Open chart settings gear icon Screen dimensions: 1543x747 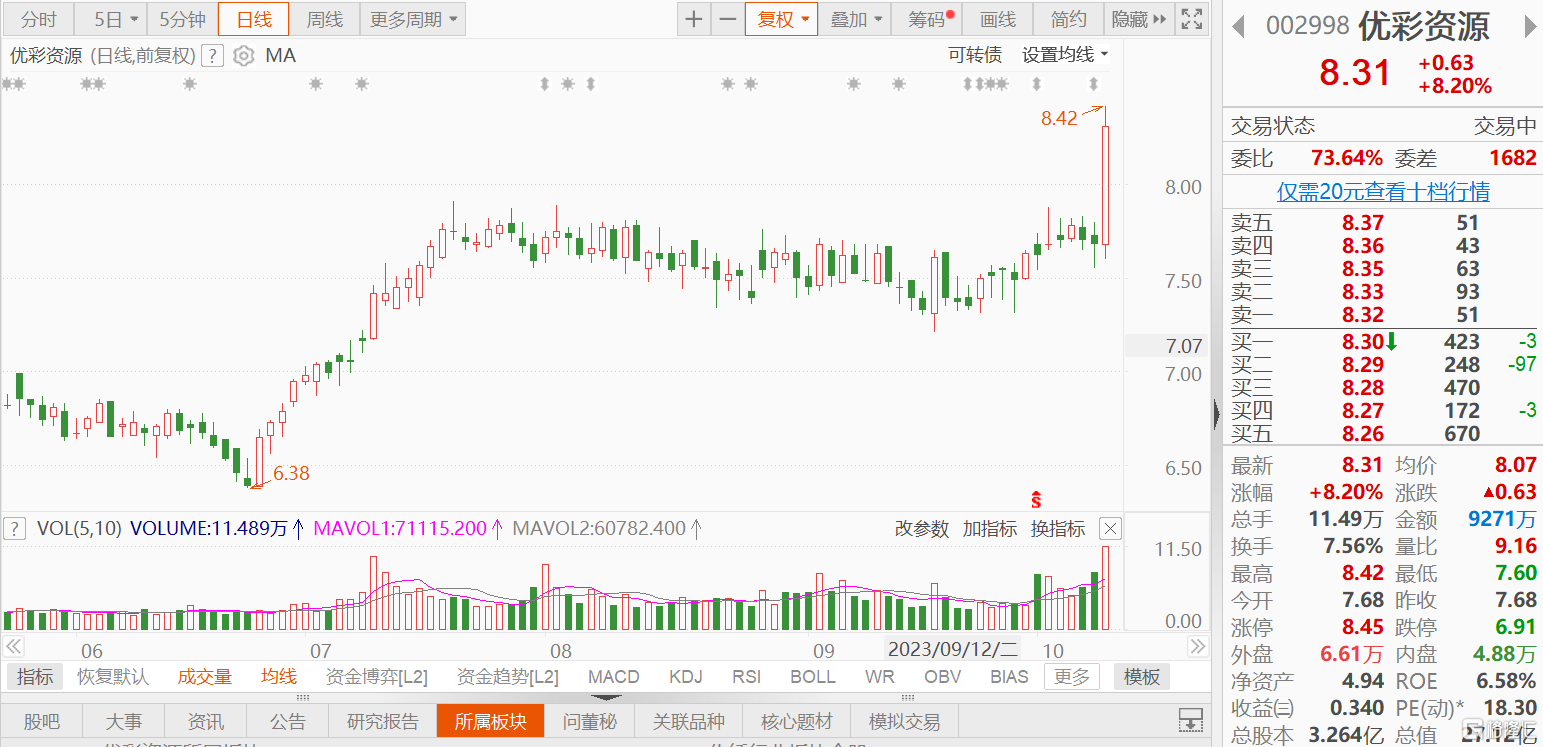click(x=243, y=56)
